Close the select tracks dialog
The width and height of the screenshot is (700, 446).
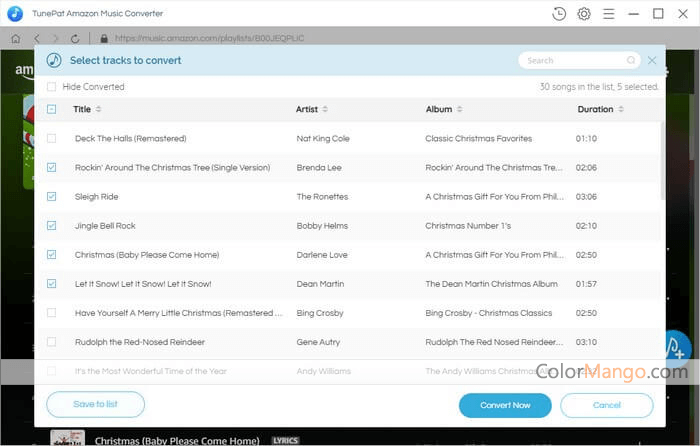[652, 60]
